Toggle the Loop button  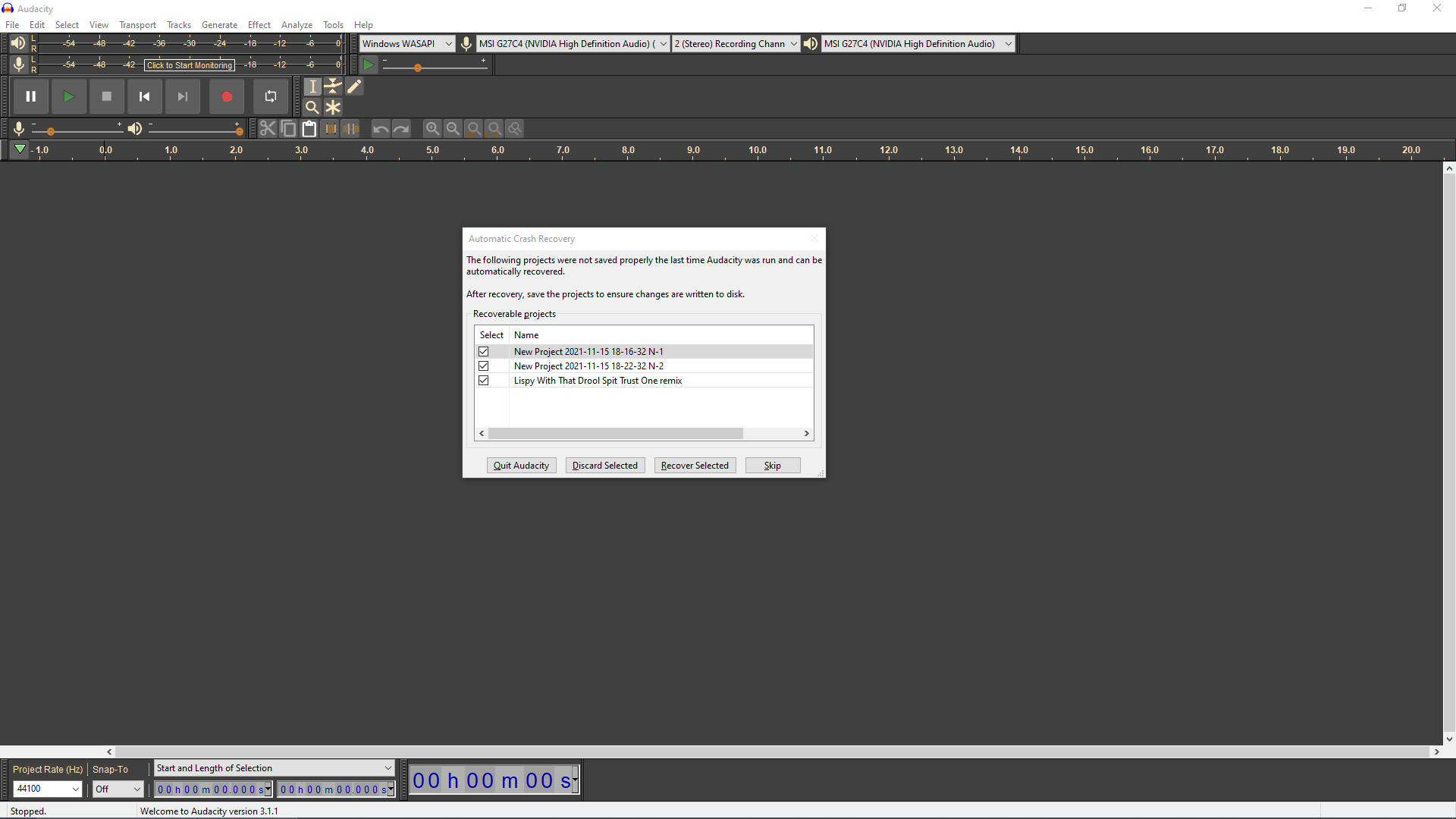tap(270, 96)
